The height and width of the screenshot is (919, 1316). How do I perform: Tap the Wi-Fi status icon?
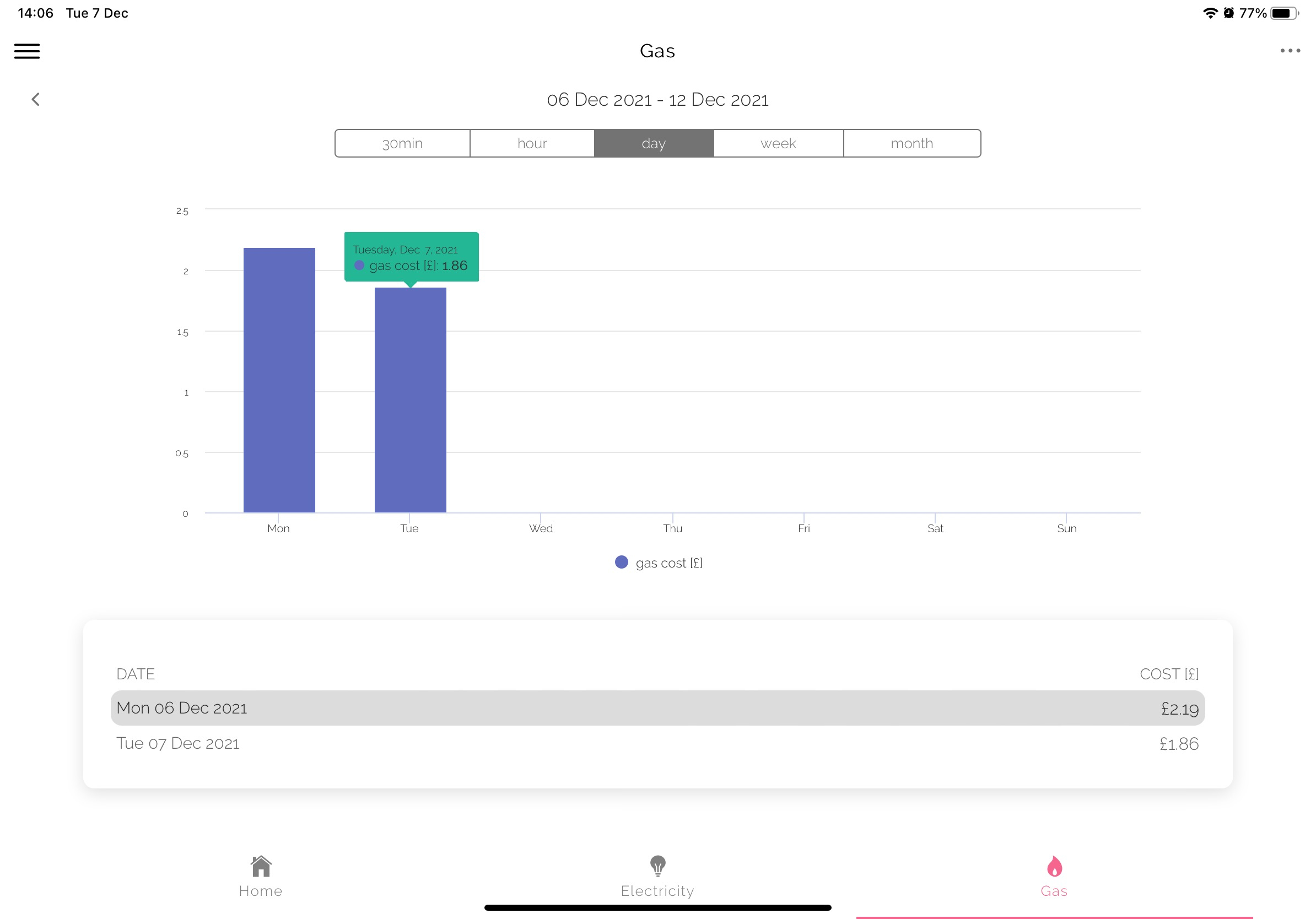(x=1210, y=13)
